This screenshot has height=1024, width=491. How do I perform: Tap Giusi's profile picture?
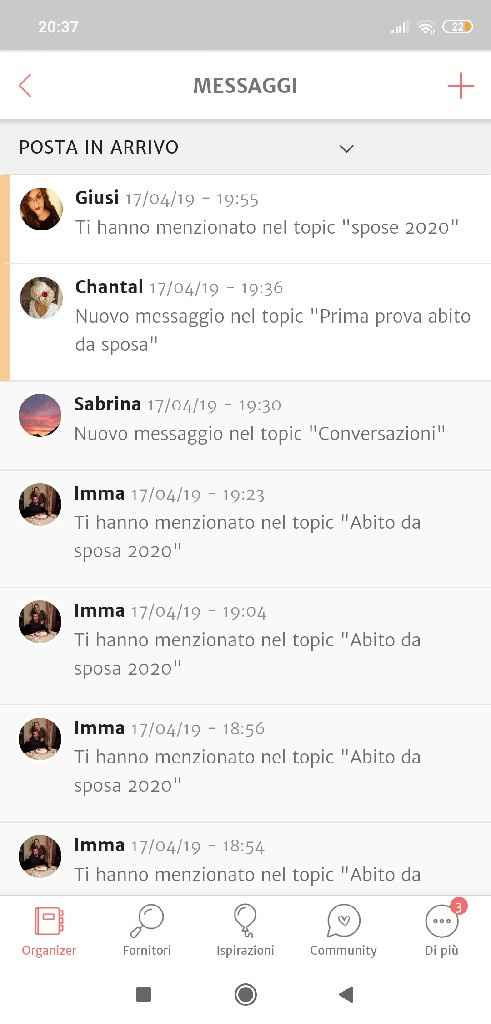[41, 209]
